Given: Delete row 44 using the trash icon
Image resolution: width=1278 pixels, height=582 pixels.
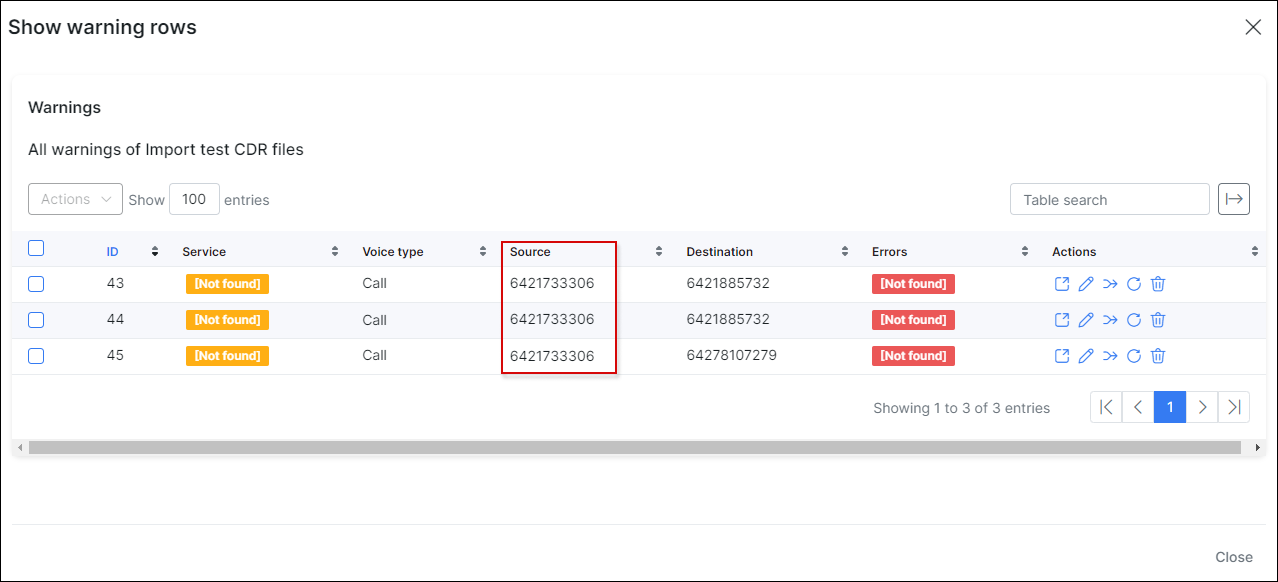Looking at the screenshot, I should (1158, 320).
